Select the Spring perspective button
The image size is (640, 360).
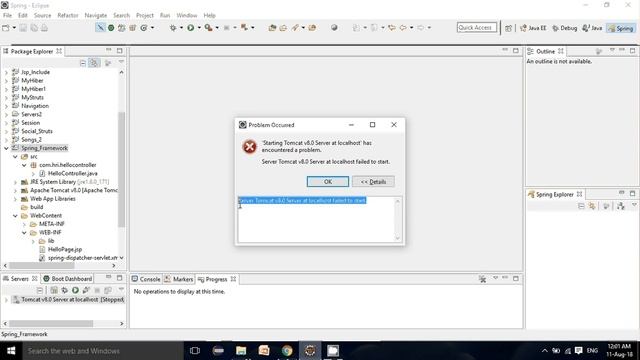tap(621, 28)
